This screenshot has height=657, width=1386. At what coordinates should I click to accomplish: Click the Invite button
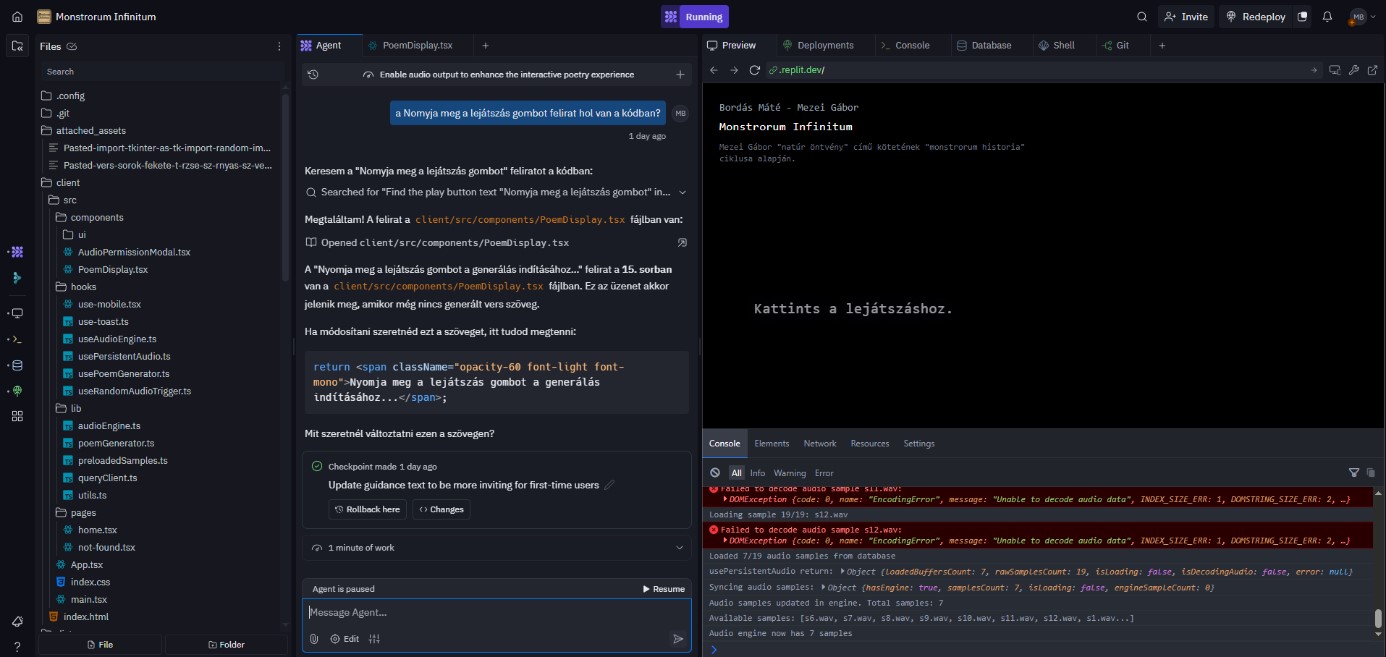pyautogui.click(x=1186, y=17)
